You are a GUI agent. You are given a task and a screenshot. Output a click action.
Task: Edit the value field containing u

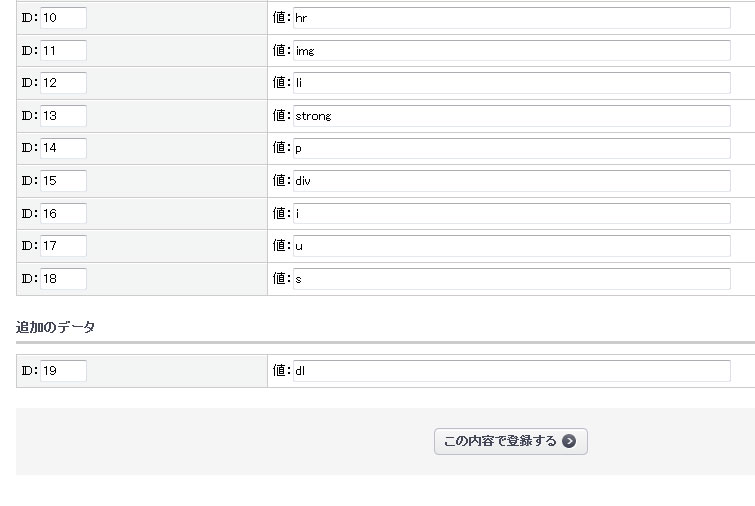click(x=512, y=246)
